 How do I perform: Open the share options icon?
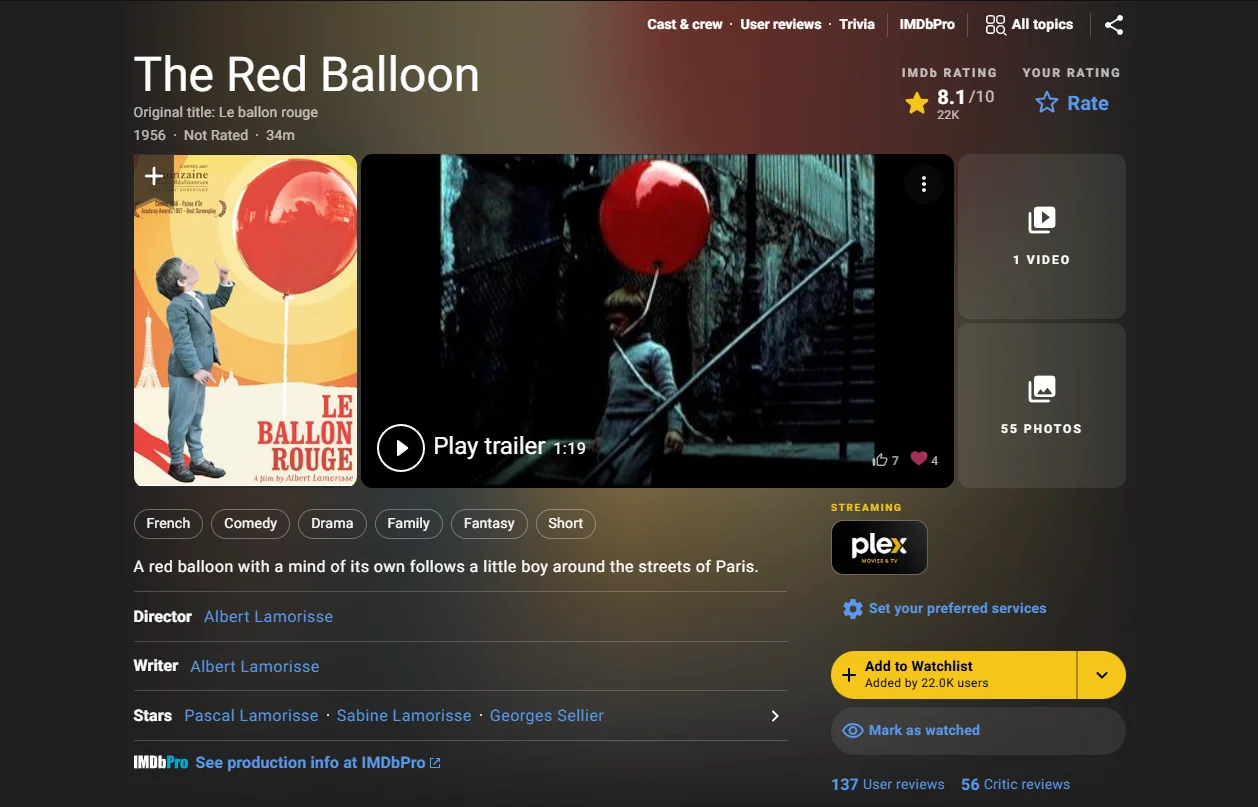(1114, 25)
